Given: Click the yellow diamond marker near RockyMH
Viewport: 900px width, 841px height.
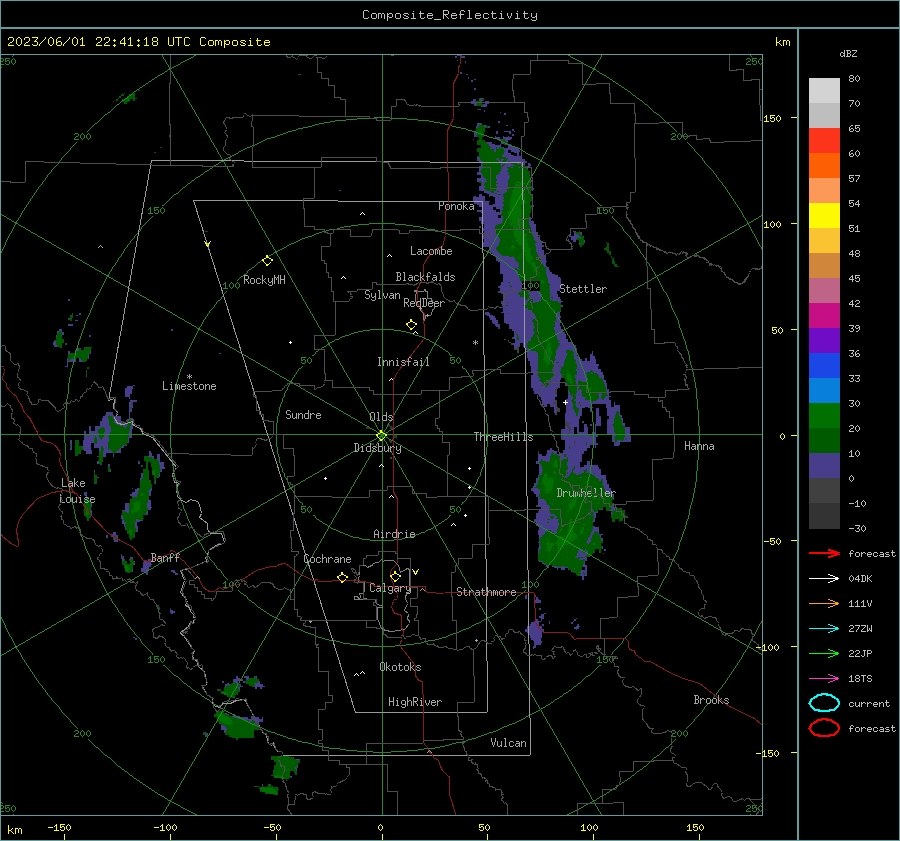Looking at the screenshot, I should 267,261.
